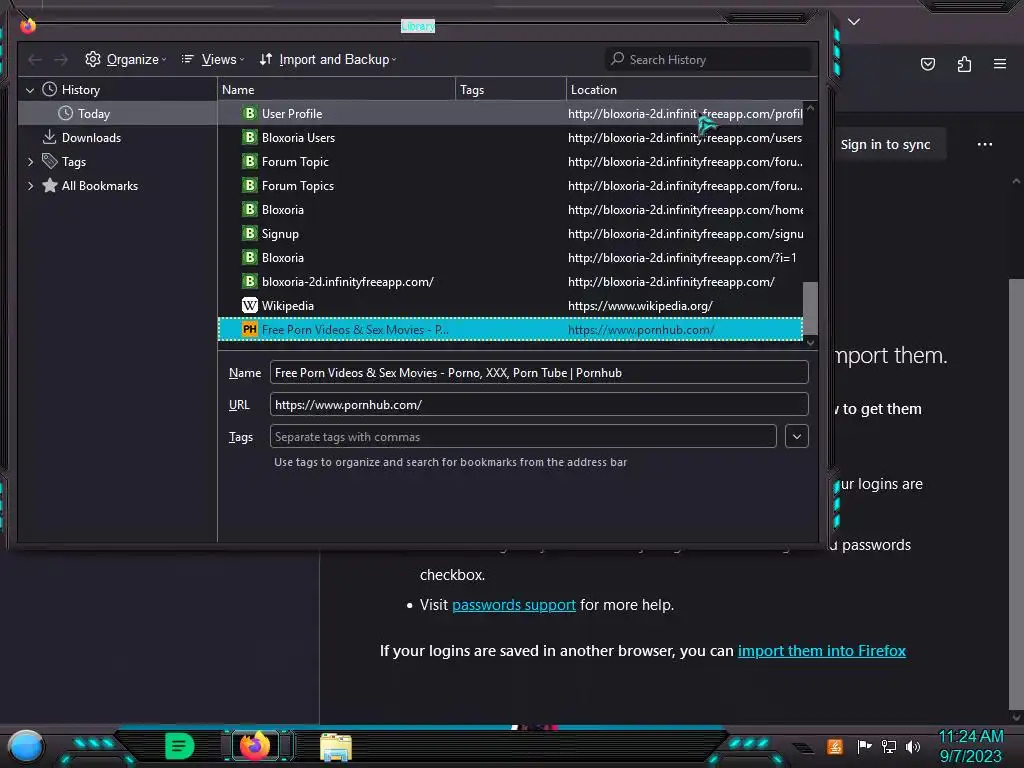Open File Explorer from taskbar

(336, 746)
